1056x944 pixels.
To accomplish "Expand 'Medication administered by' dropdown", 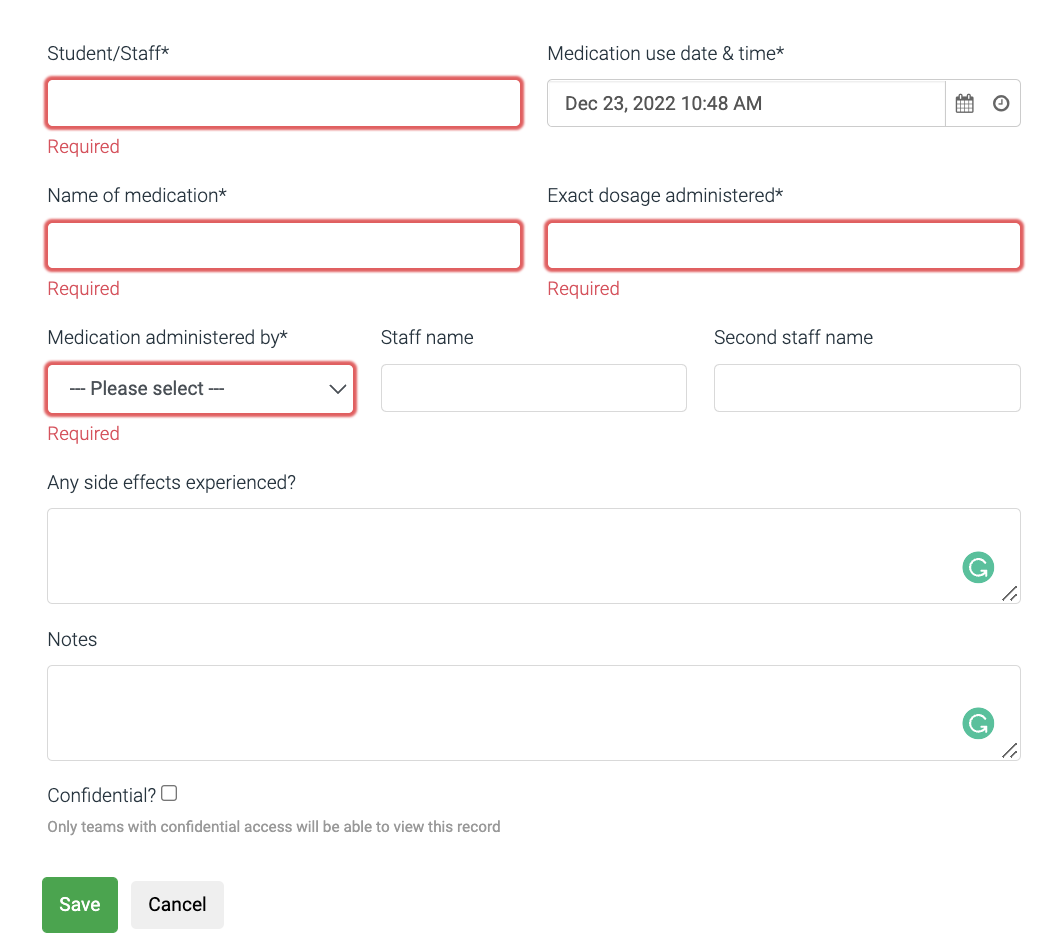I will [x=200, y=389].
